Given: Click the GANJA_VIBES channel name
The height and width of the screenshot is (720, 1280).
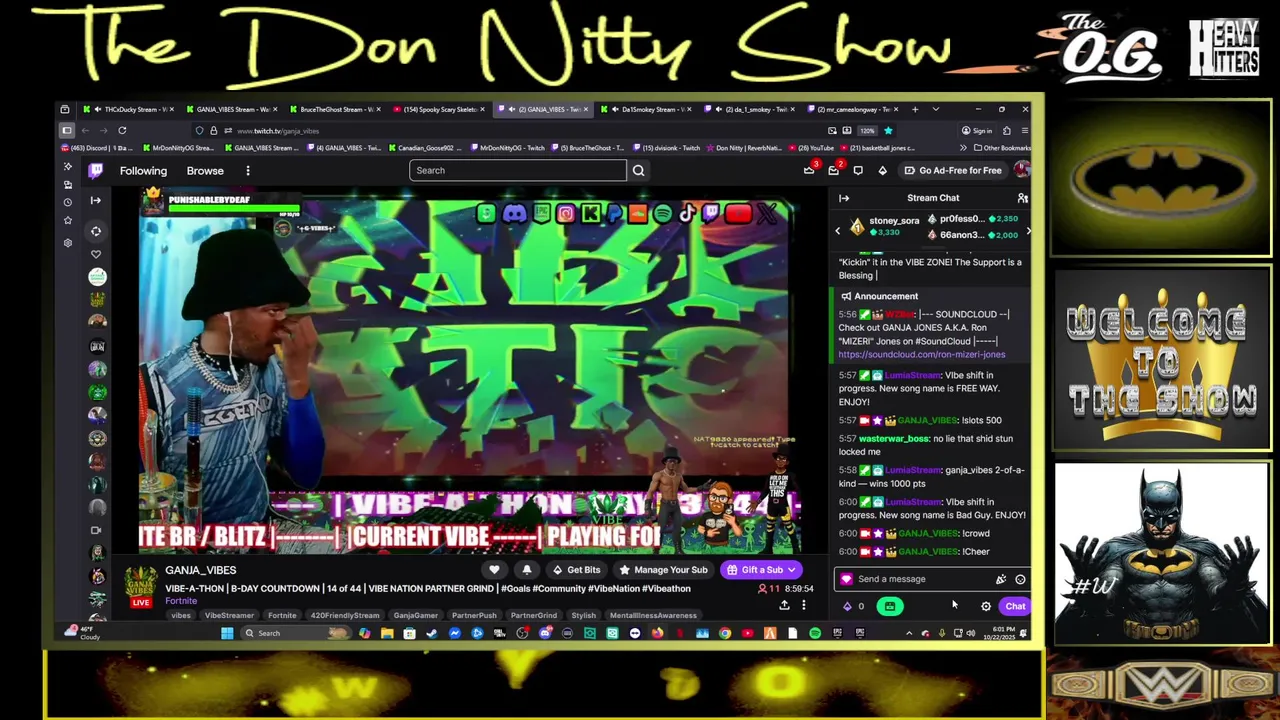Looking at the screenshot, I should [200, 570].
